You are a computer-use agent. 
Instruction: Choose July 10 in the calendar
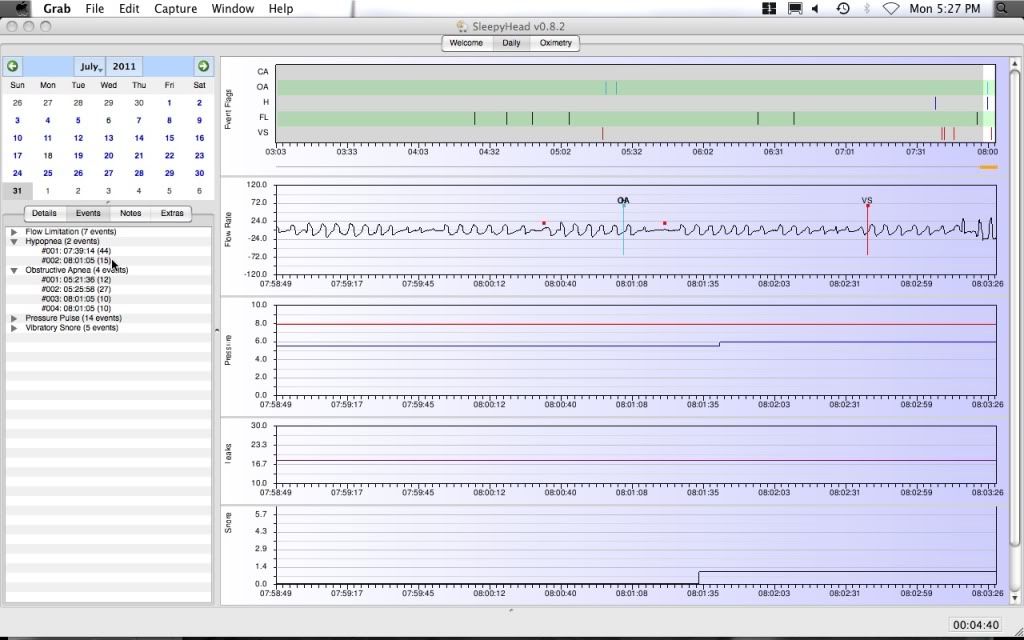pos(17,138)
